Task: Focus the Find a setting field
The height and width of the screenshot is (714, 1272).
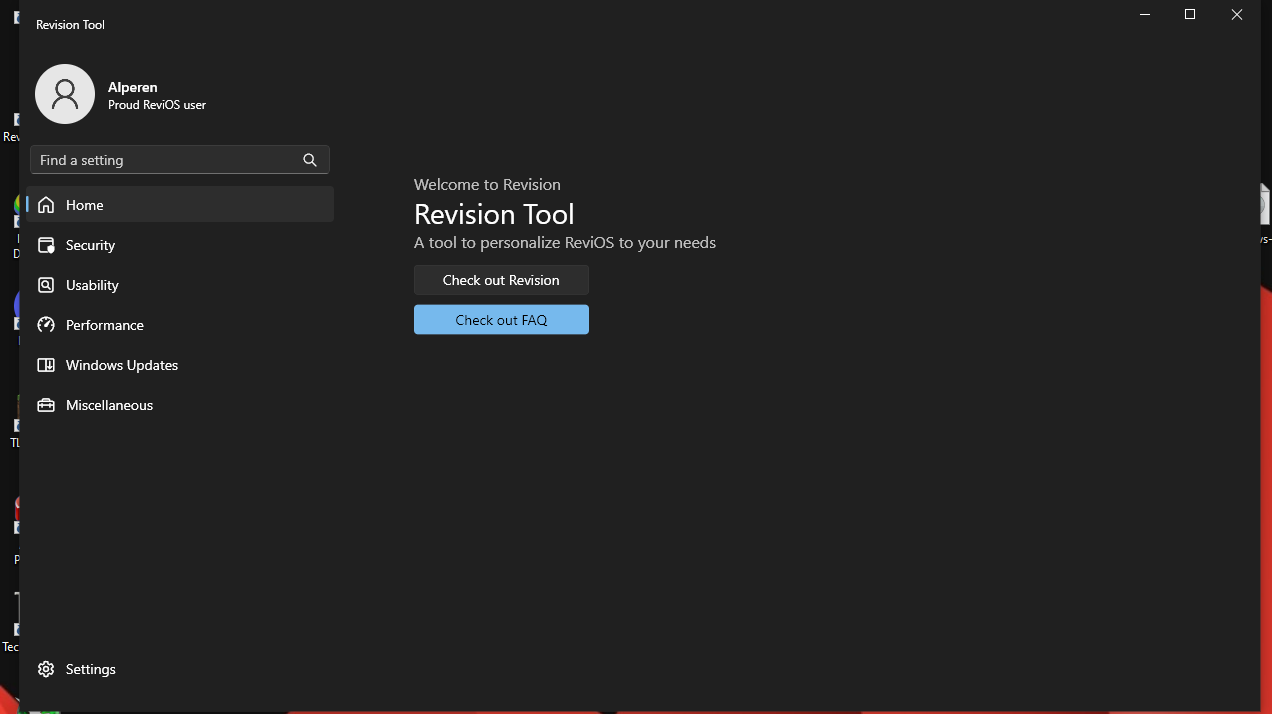Action: coord(180,160)
